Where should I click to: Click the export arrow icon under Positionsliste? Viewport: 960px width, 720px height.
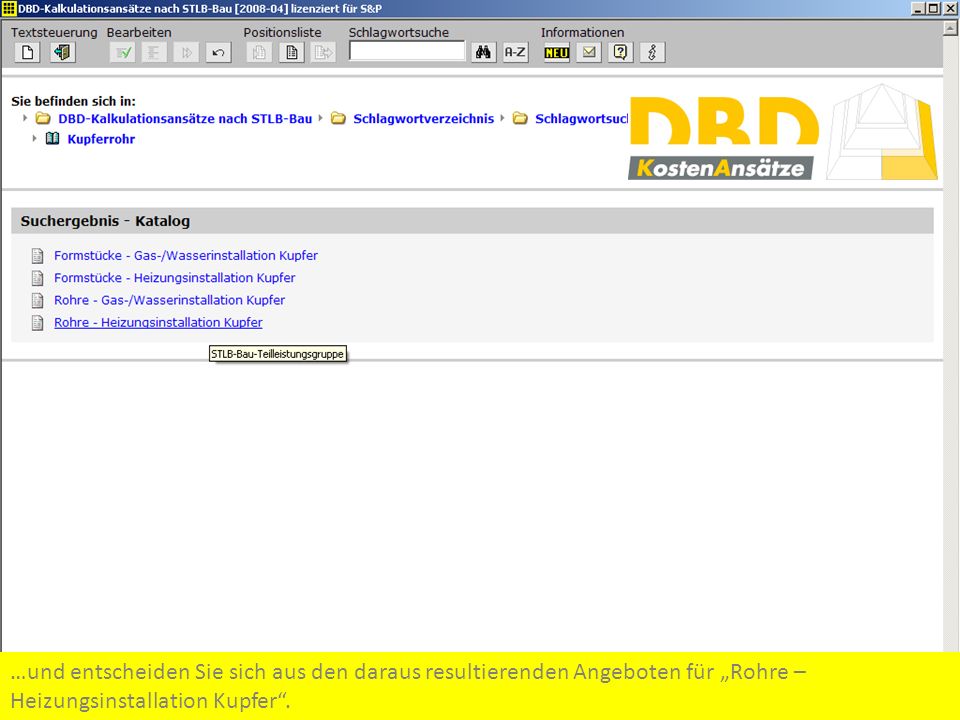pos(323,53)
